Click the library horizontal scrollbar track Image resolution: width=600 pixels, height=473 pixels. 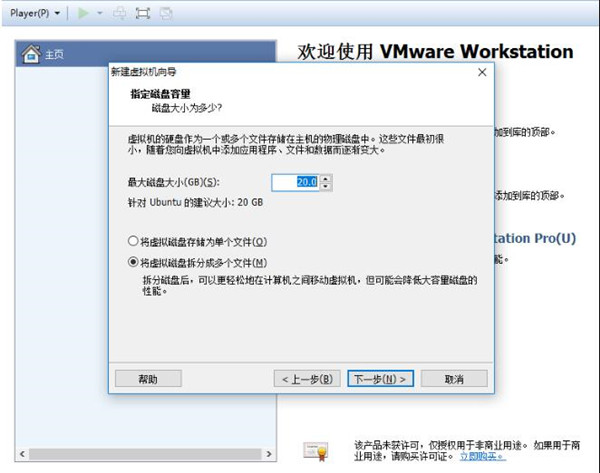pos(145,454)
